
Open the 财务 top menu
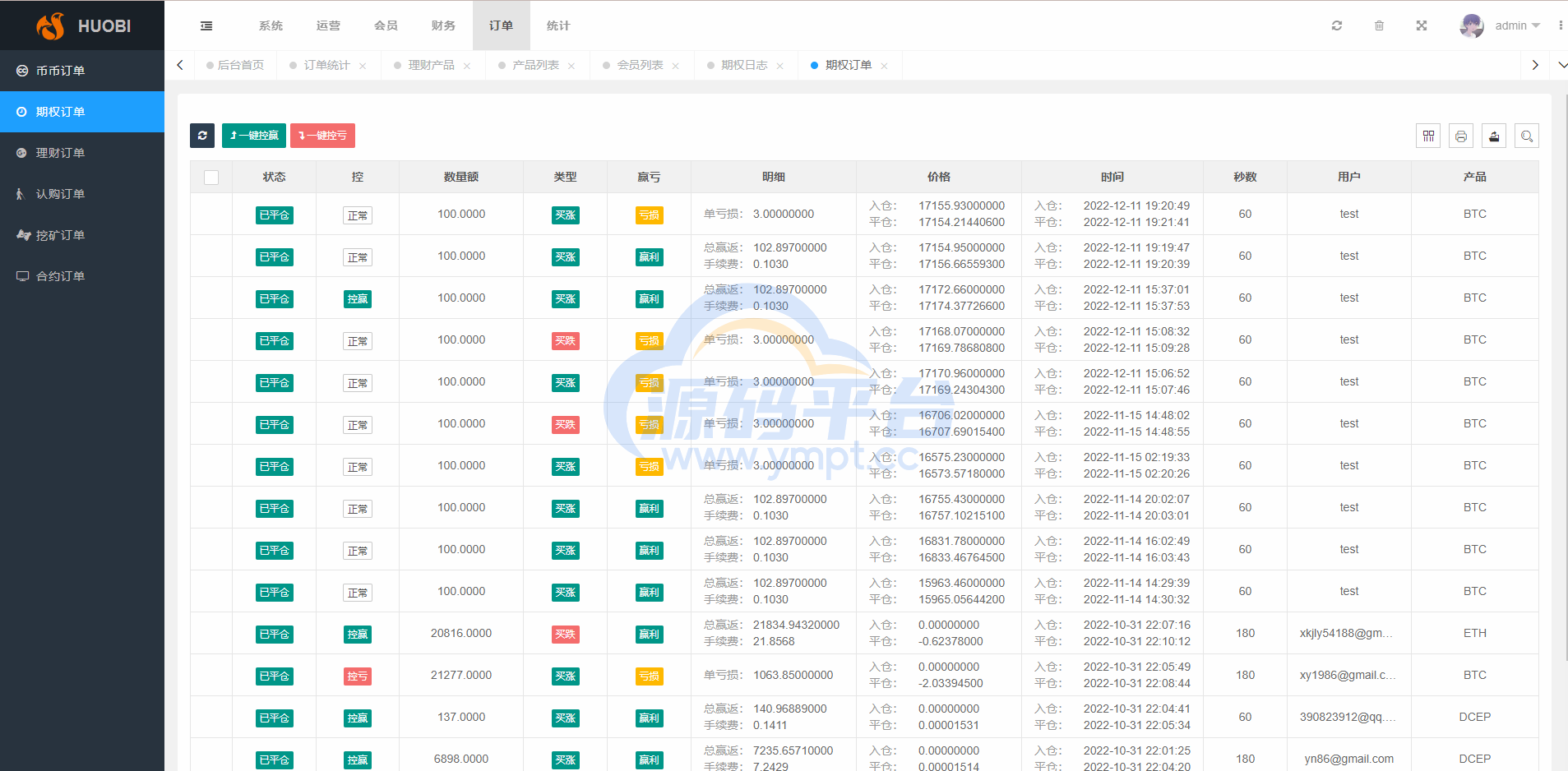(443, 25)
